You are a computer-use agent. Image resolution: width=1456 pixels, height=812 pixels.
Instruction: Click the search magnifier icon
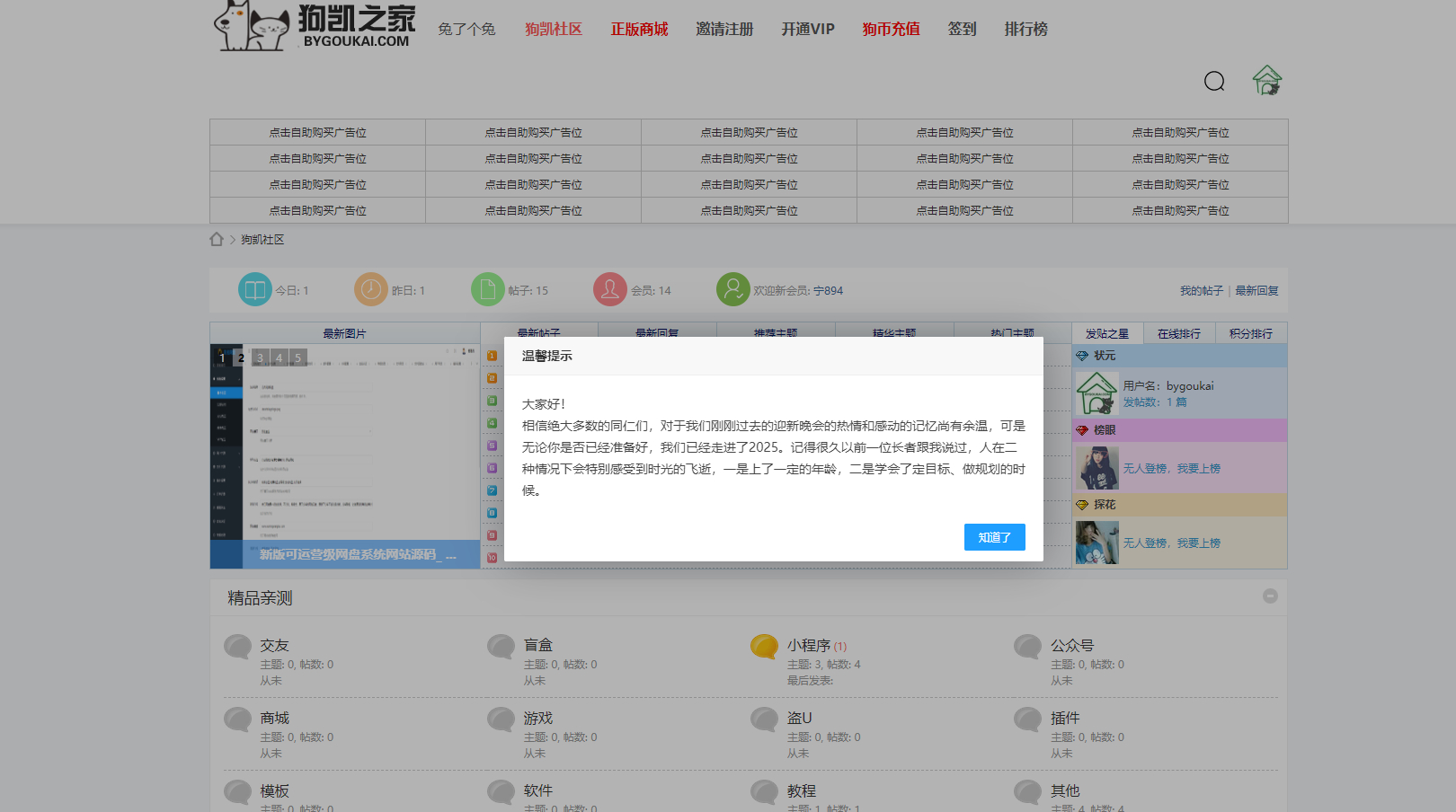pyautogui.click(x=1214, y=81)
